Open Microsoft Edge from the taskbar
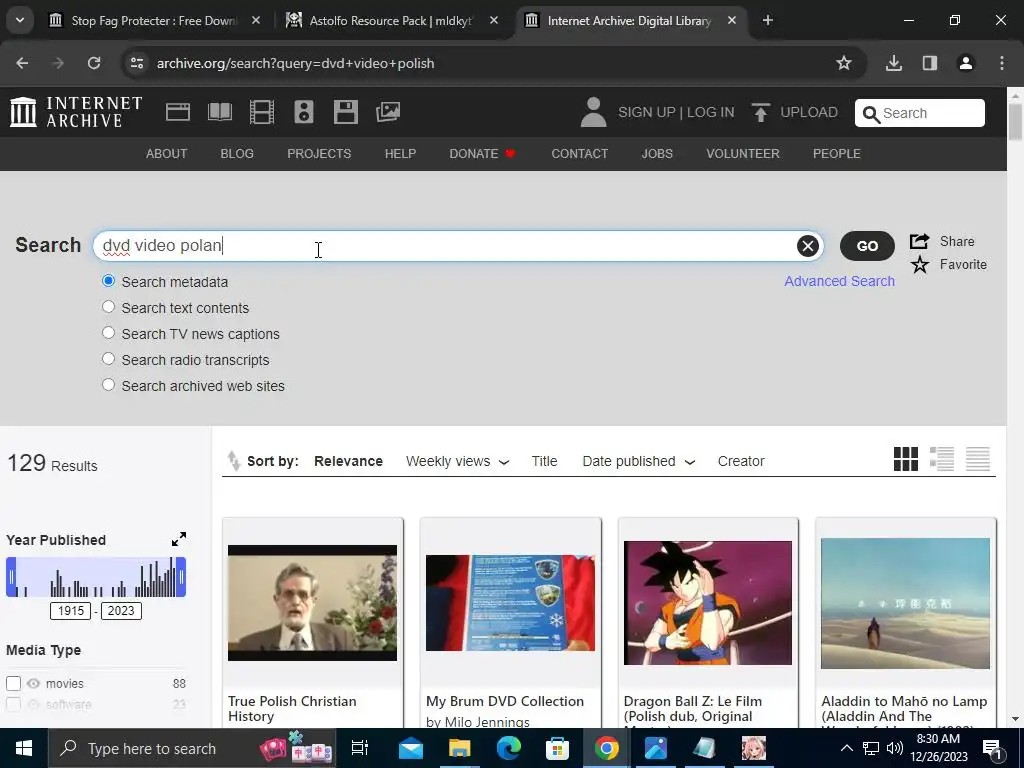This screenshot has width=1024, height=768. tap(508, 748)
